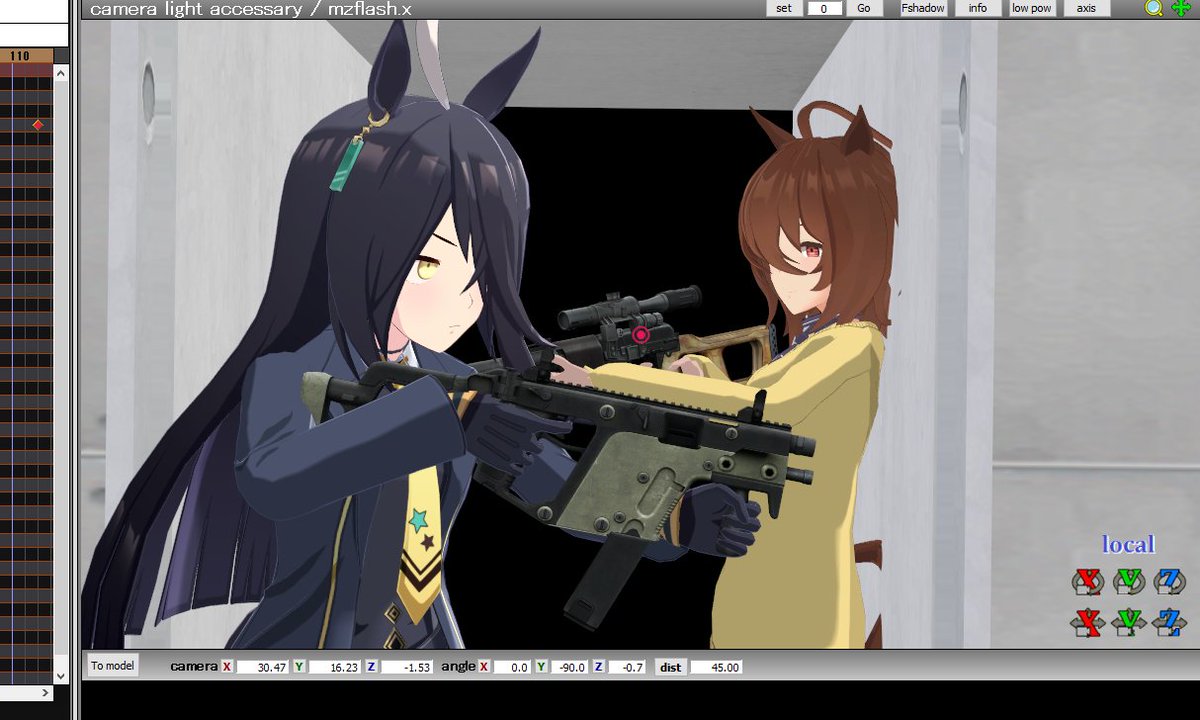Image resolution: width=1200 pixels, height=720 pixels.
Task: Select the red X move axis icon
Action: tap(1086, 622)
